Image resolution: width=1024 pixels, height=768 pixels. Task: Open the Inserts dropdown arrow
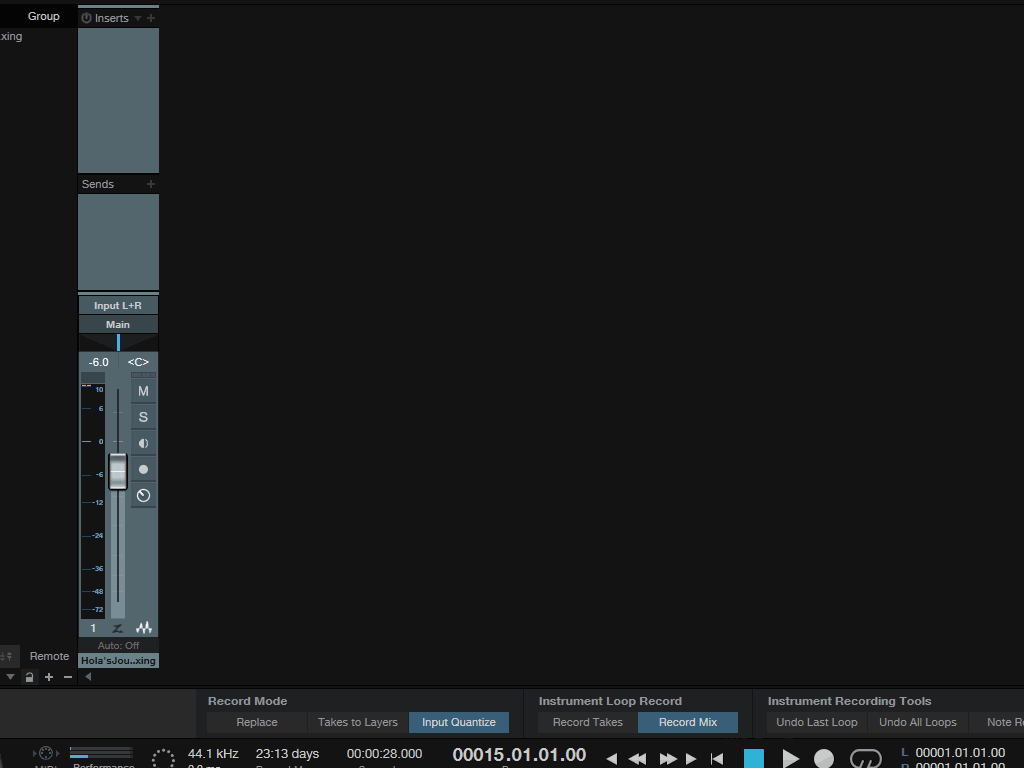138,18
